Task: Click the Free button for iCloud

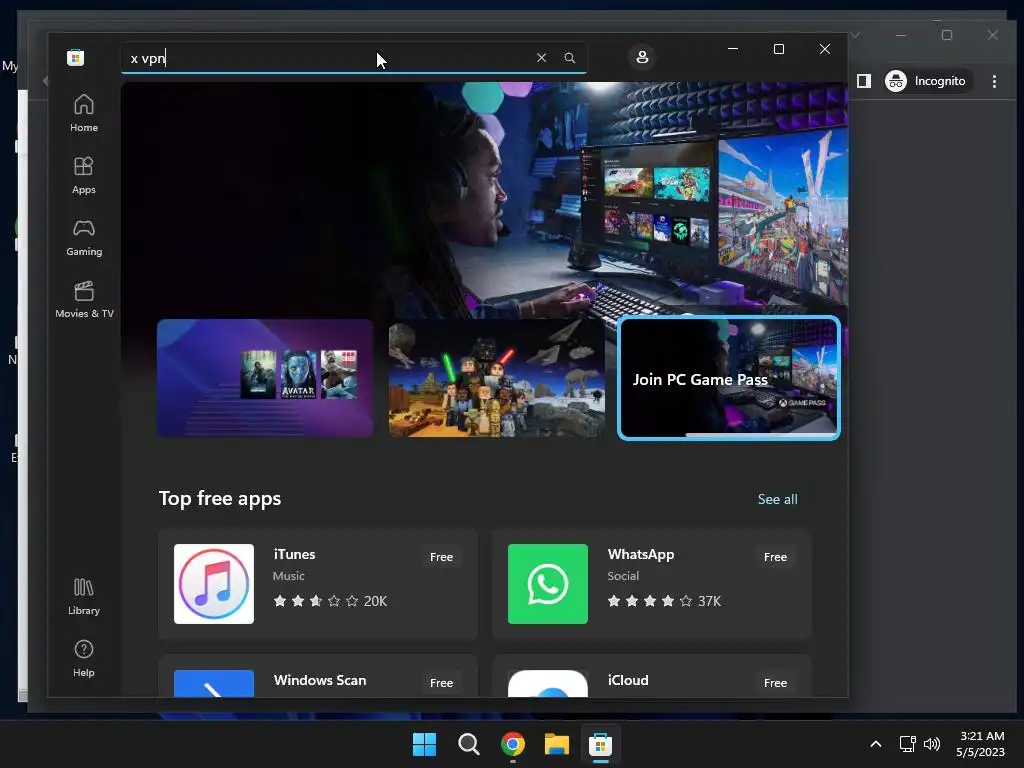Action: [775, 682]
